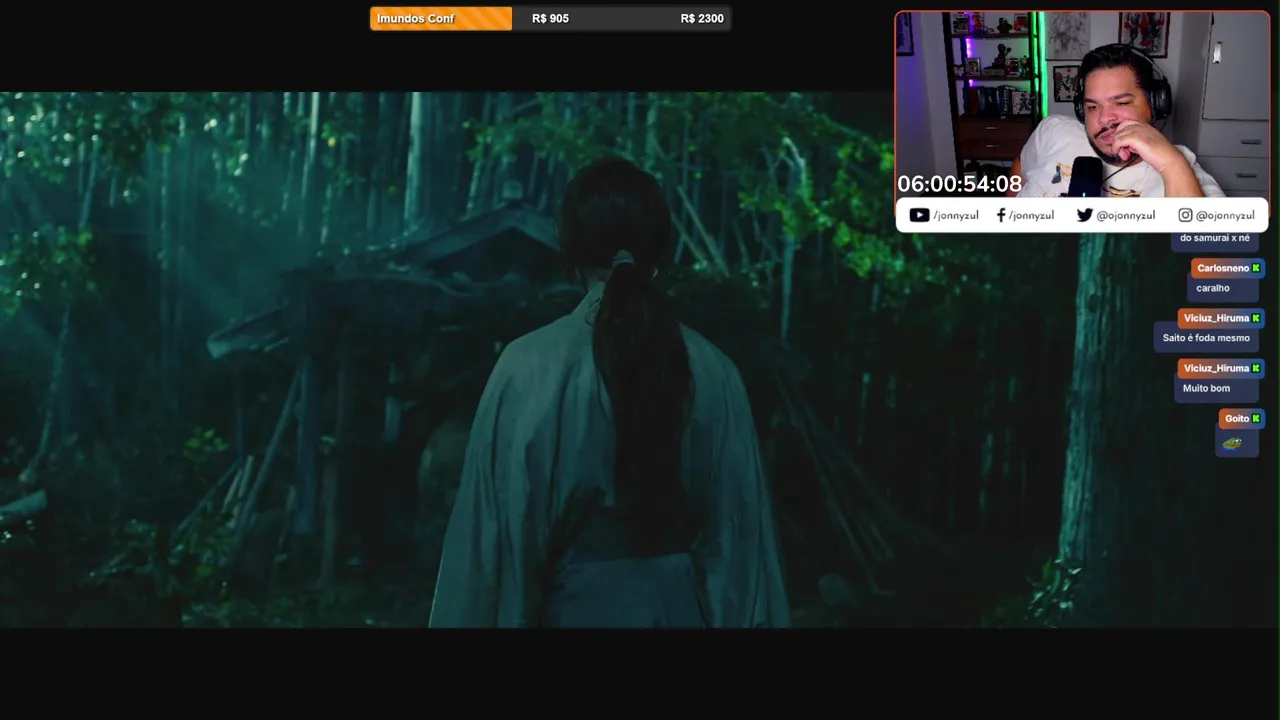Click the chat message 'do samurai x né'
Image resolution: width=1280 pixels, height=720 pixels.
[x=1214, y=238]
